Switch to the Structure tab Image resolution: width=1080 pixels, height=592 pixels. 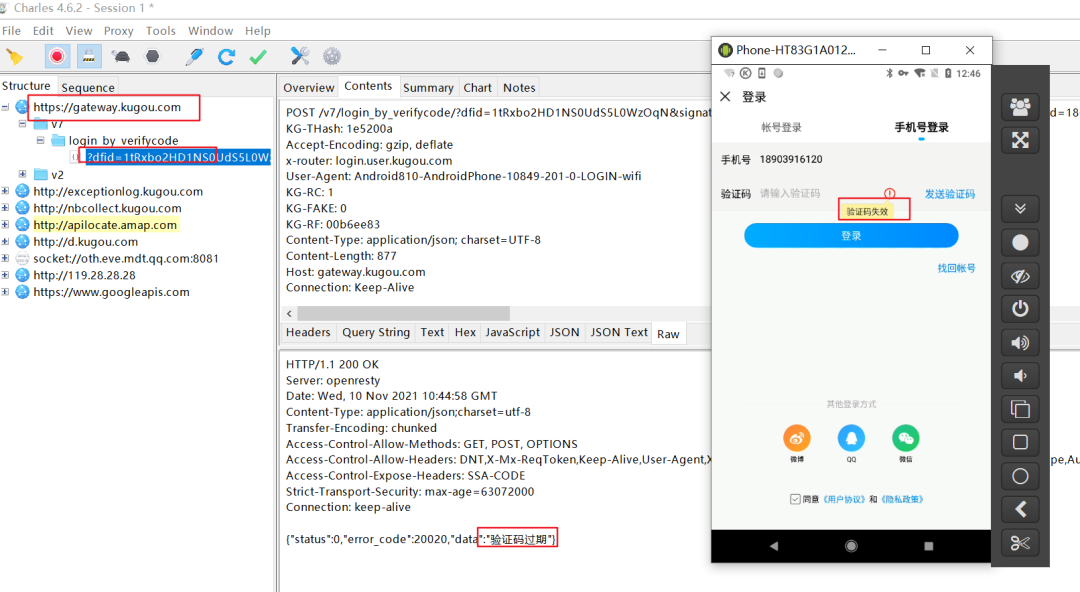26,86
